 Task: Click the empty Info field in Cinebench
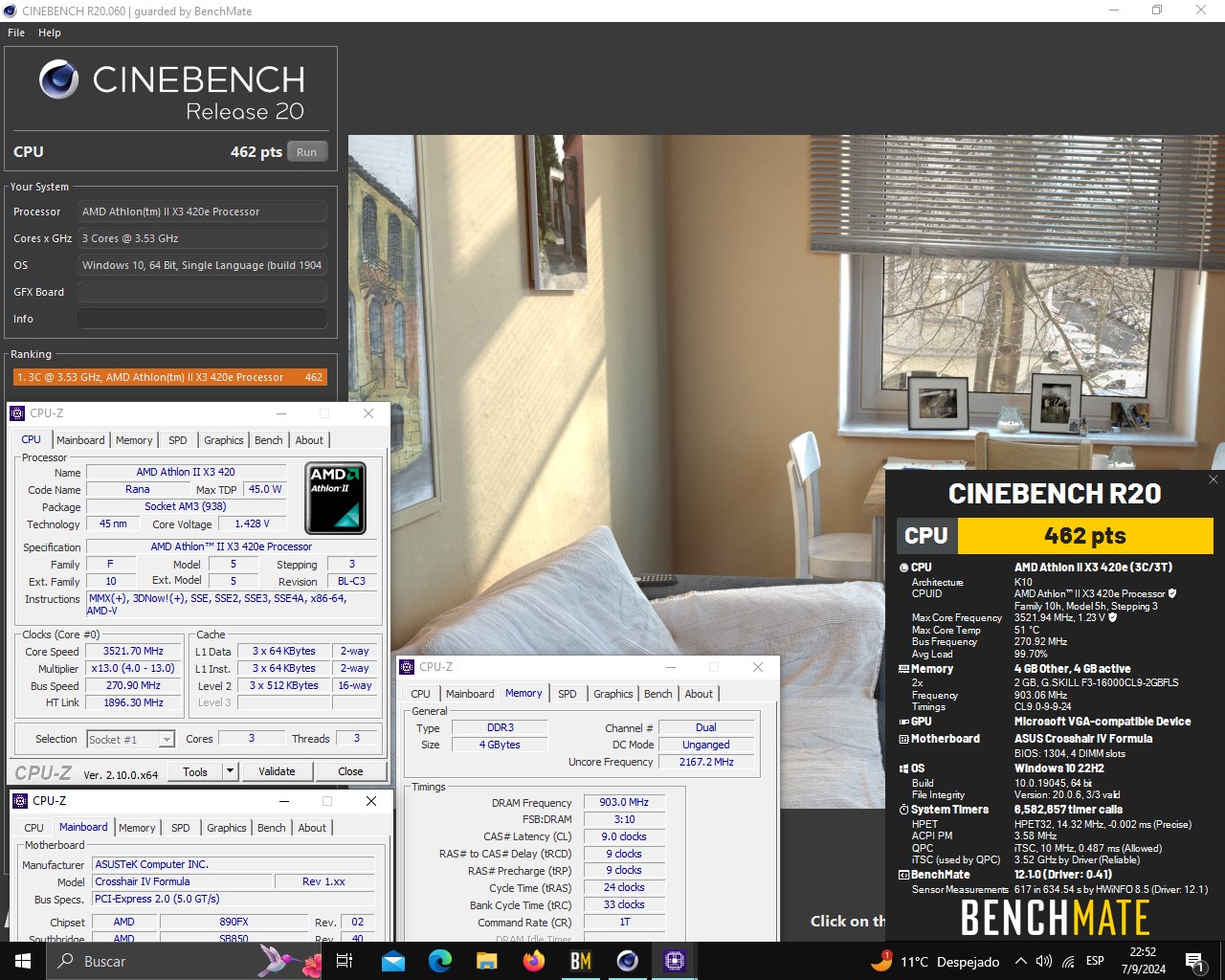coord(202,319)
